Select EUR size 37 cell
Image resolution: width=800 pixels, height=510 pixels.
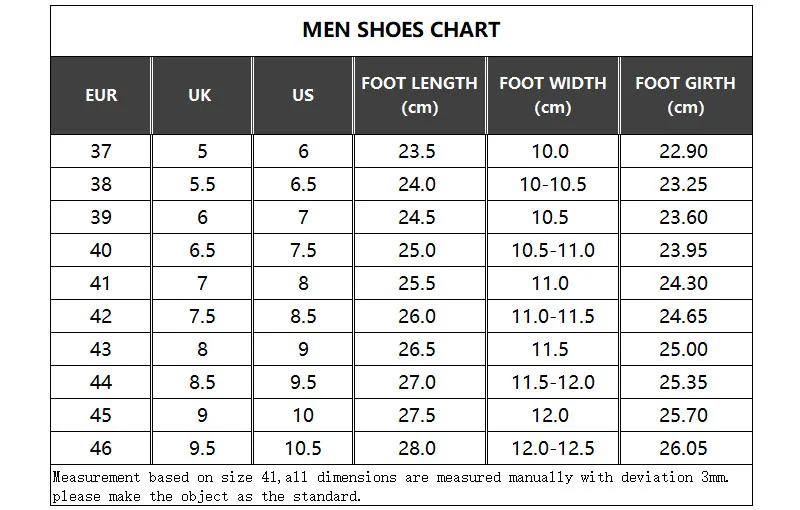[x=101, y=151]
